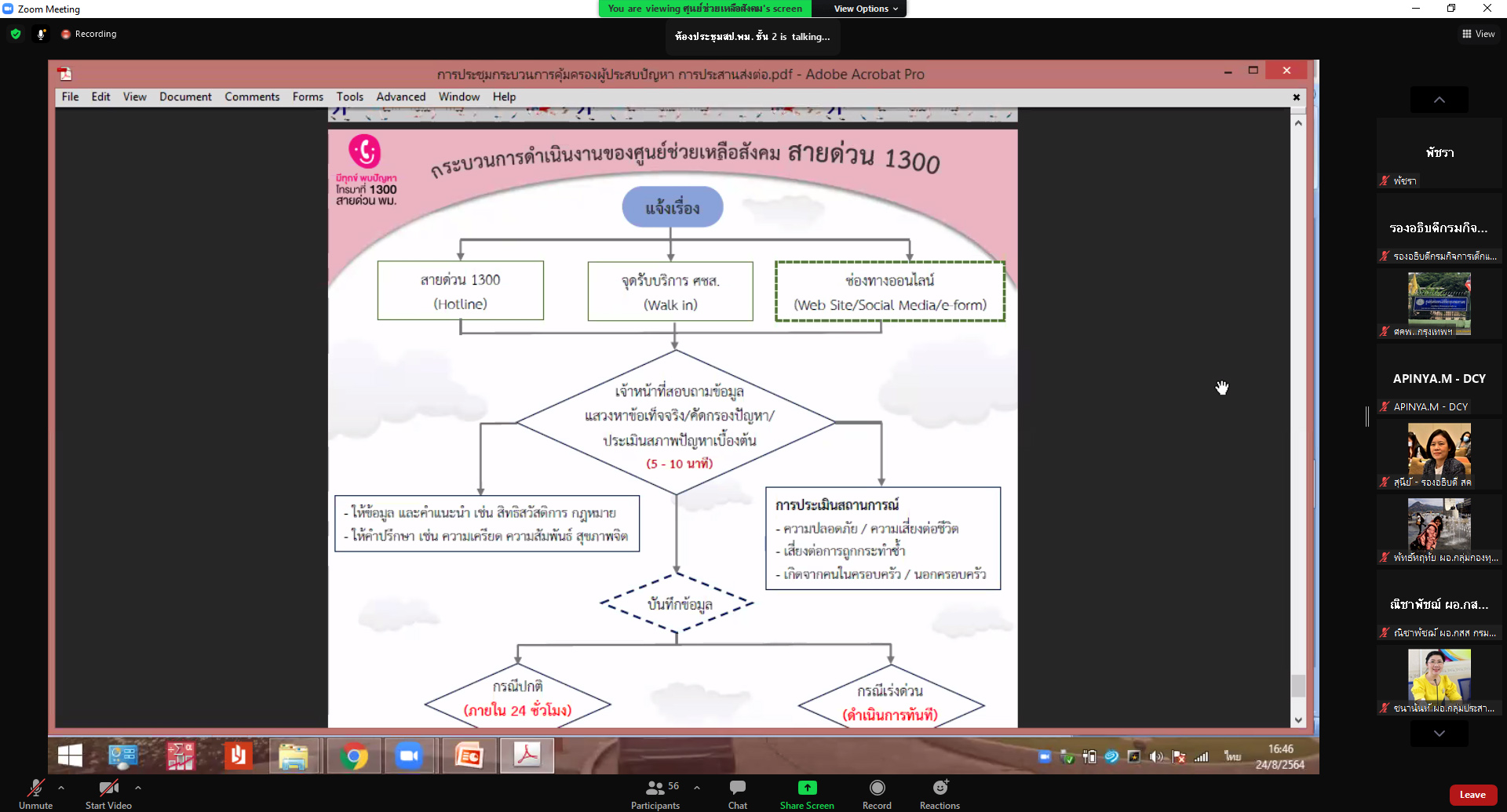Click the encryption shield icon

tap(16, 34)
